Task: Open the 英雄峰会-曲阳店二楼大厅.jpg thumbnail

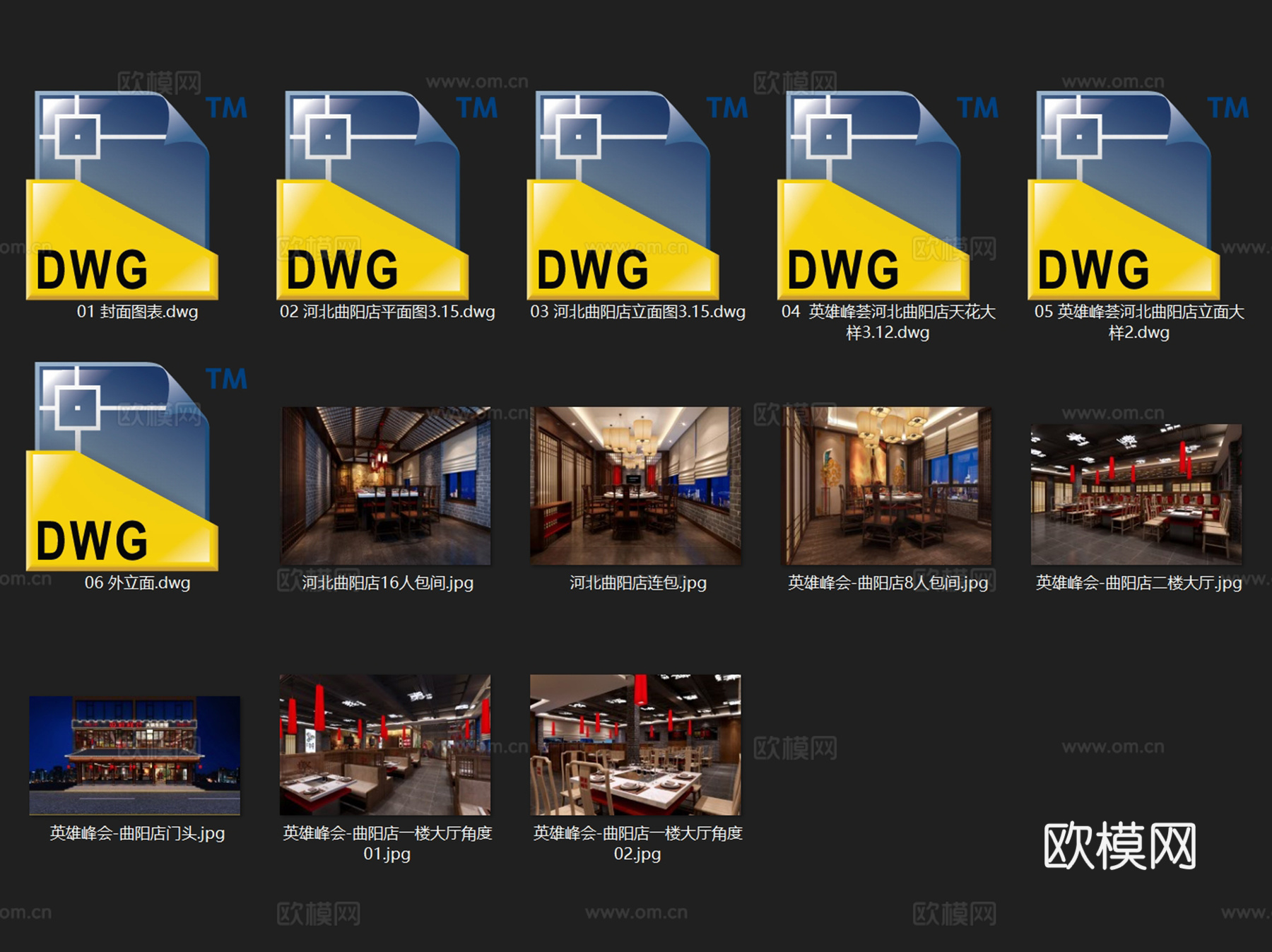Action: pyautogui.click(x=1136, y=494)
